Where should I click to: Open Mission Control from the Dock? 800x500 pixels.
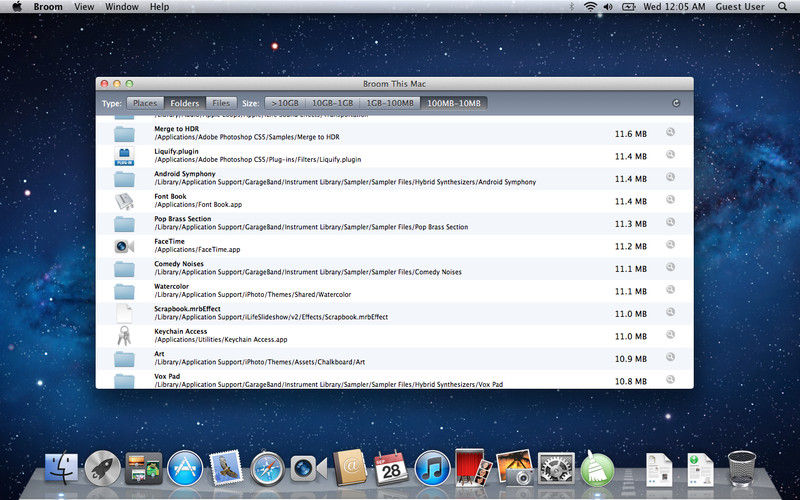point(144,468)
